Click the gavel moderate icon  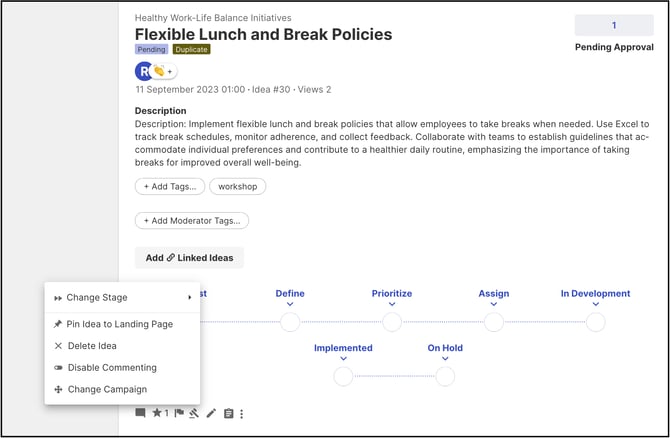194,412
